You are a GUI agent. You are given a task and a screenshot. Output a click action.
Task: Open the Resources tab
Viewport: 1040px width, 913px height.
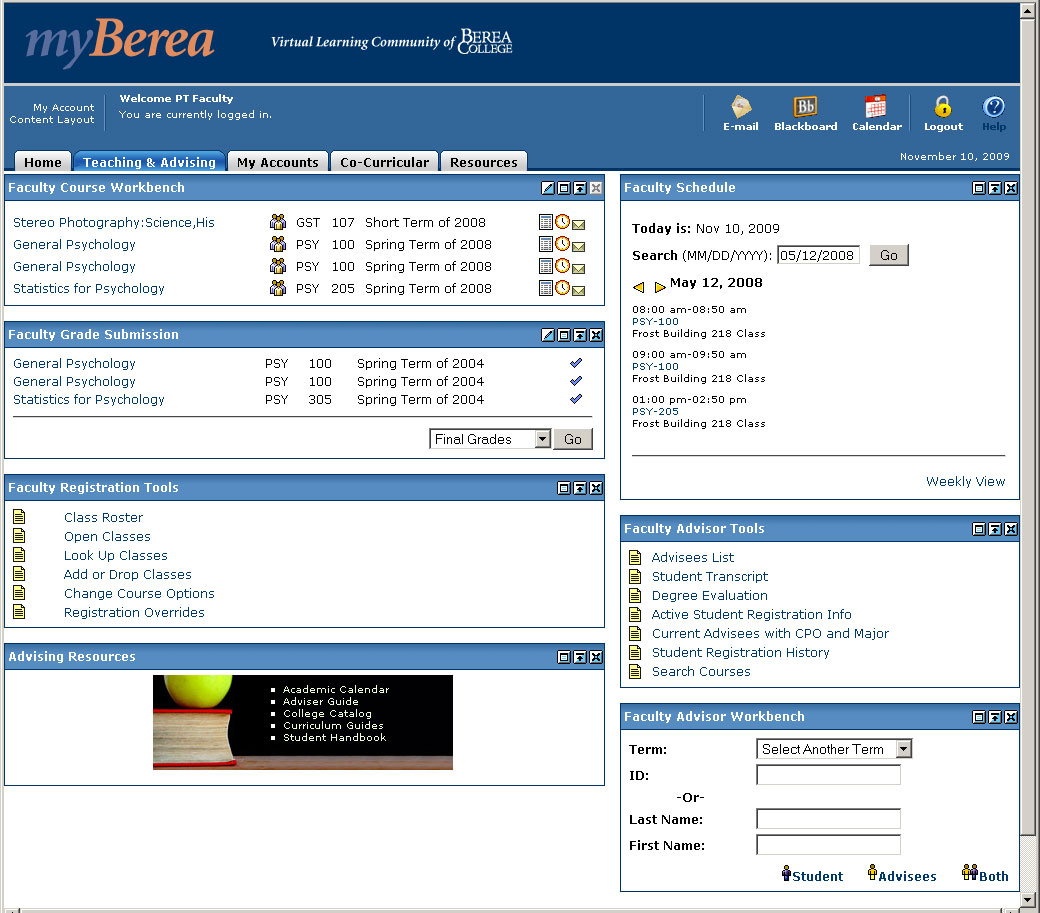pyautogui.click(x=484, y=162)
